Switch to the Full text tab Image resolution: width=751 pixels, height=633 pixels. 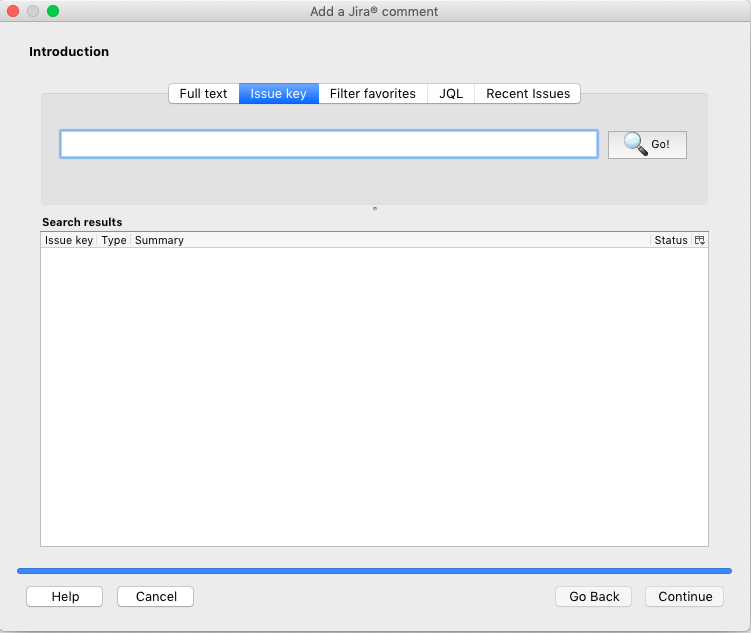click(x=203, y=93)
